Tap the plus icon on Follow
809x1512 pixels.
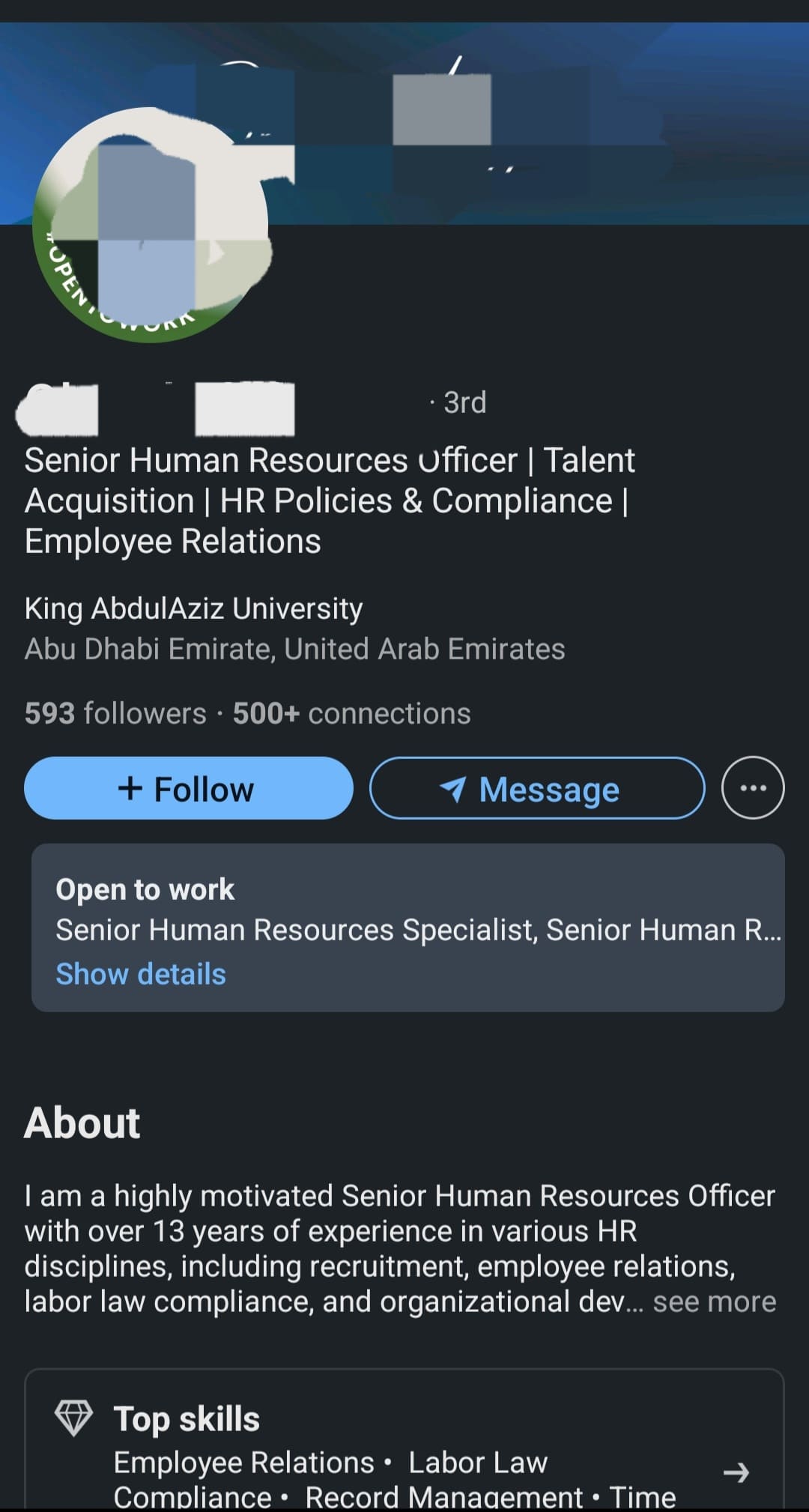130,788
